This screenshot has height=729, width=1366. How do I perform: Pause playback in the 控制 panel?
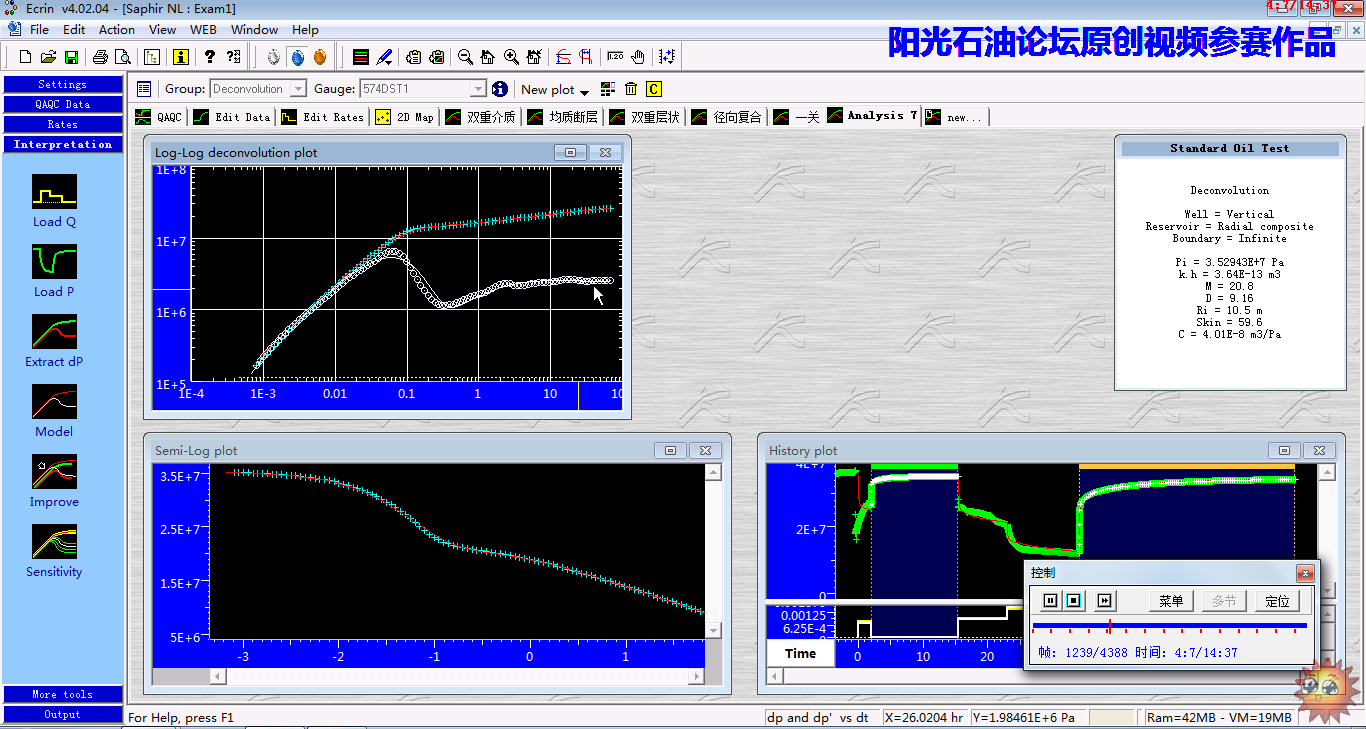(1050, 601)
